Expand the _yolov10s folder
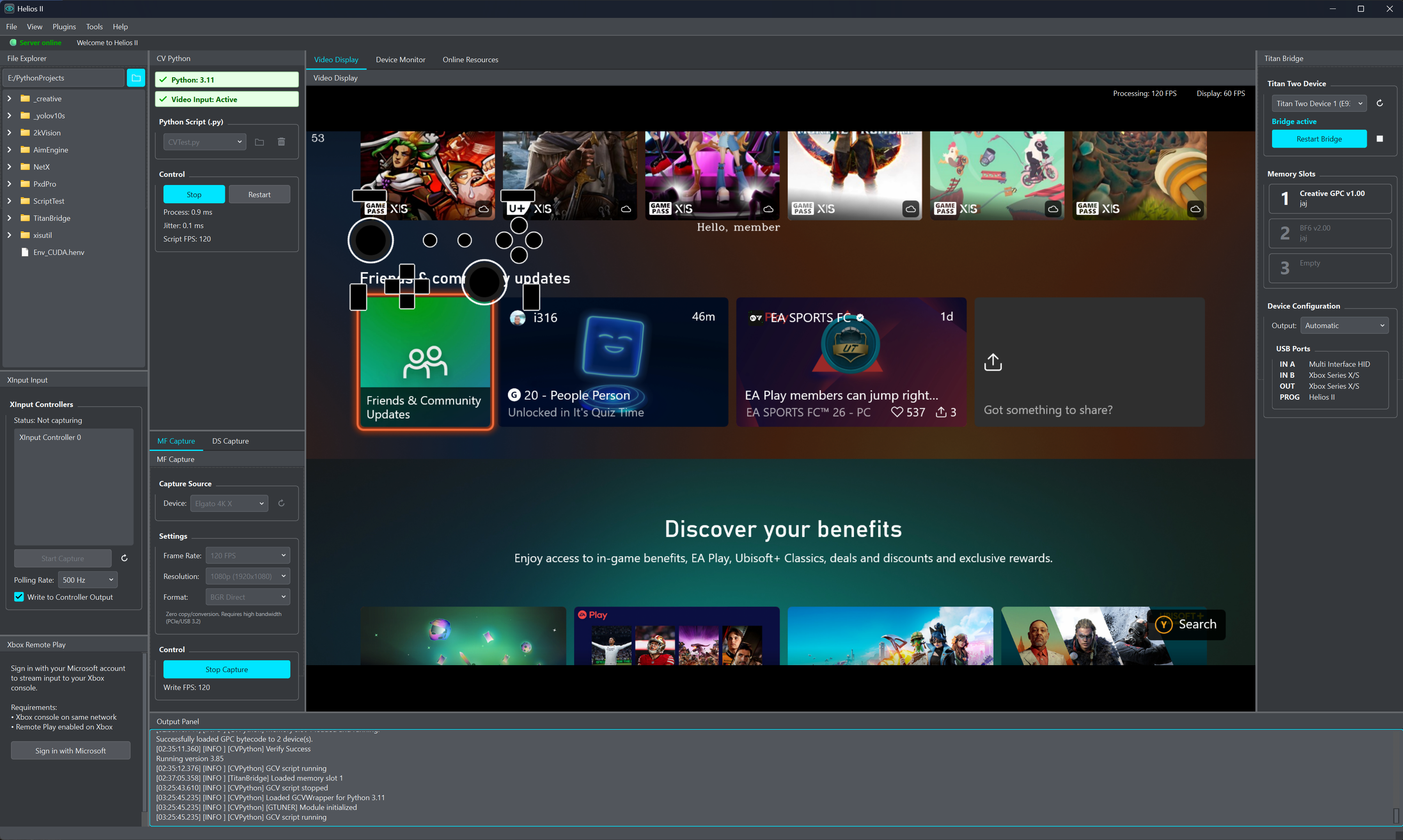 (9, 115)
